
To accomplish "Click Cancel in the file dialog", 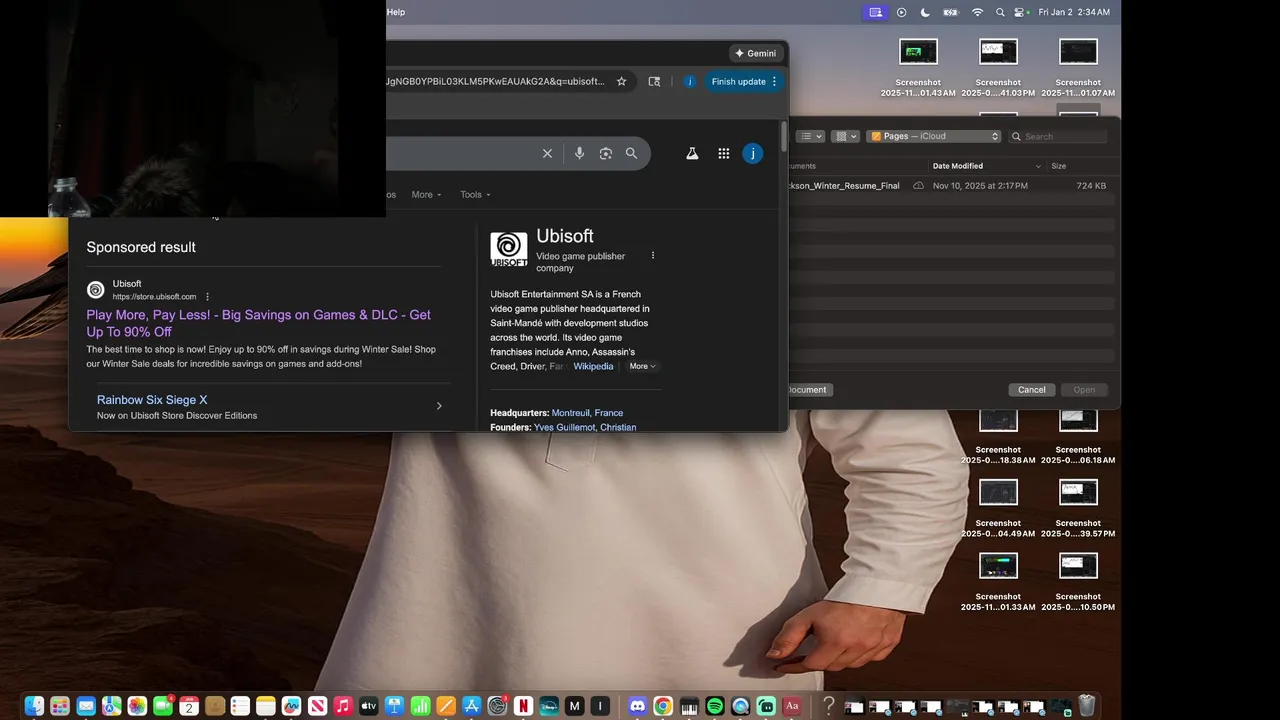I will [x=1032, y=390].
